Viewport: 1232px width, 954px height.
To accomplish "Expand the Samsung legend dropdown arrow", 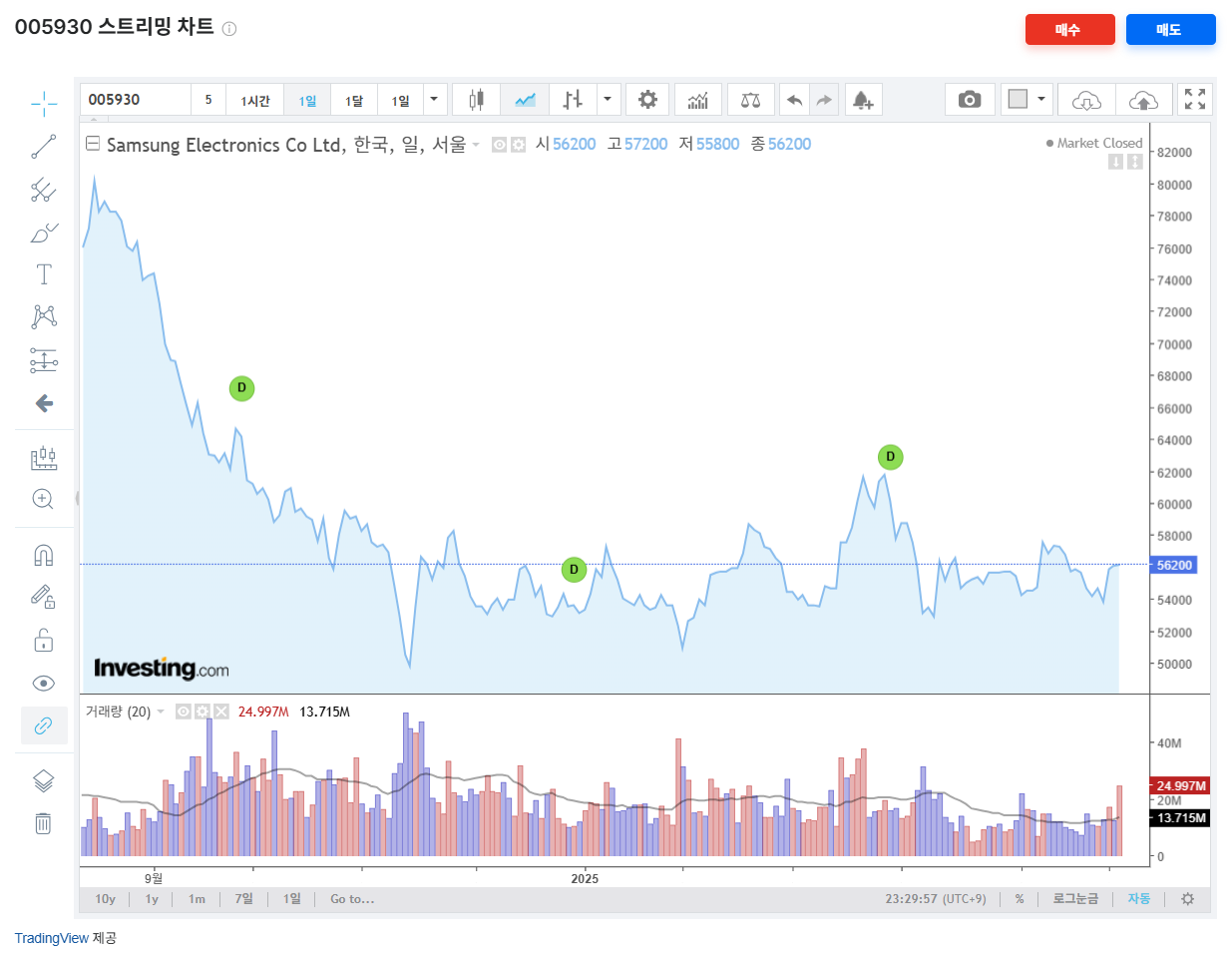I will pos(476,145).
